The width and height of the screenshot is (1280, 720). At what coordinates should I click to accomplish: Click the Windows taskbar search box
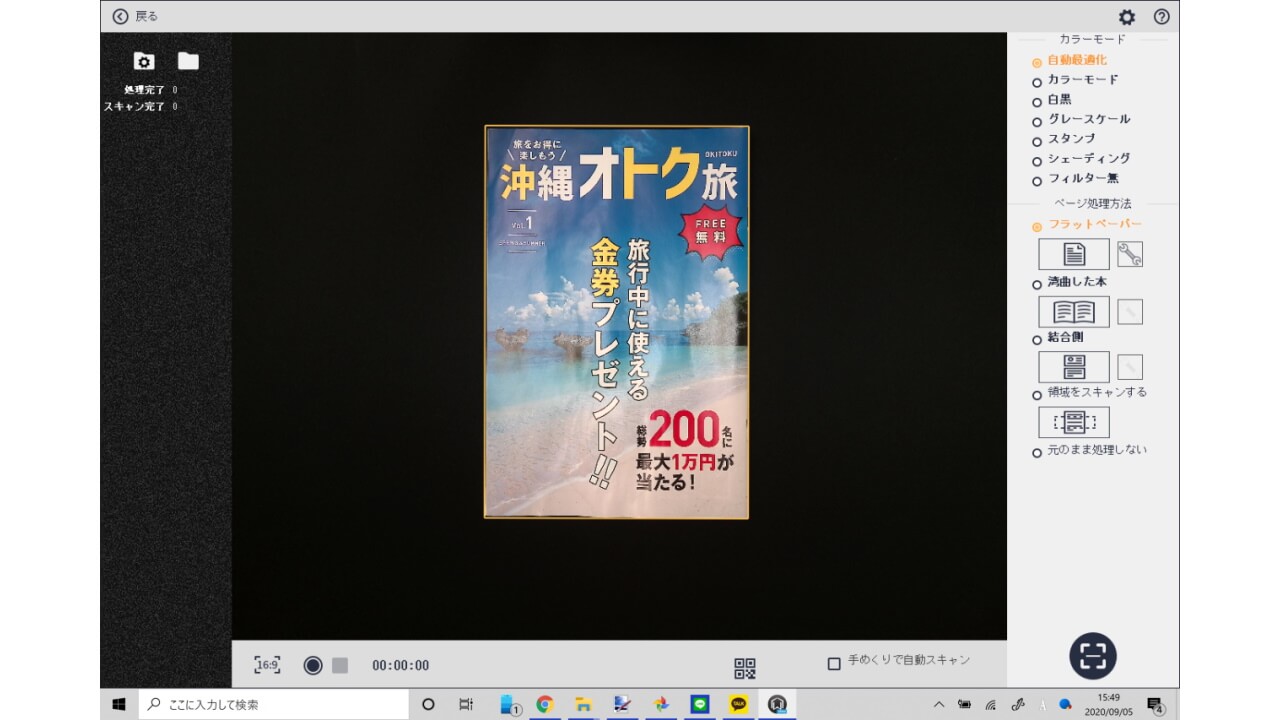(273, 704)
